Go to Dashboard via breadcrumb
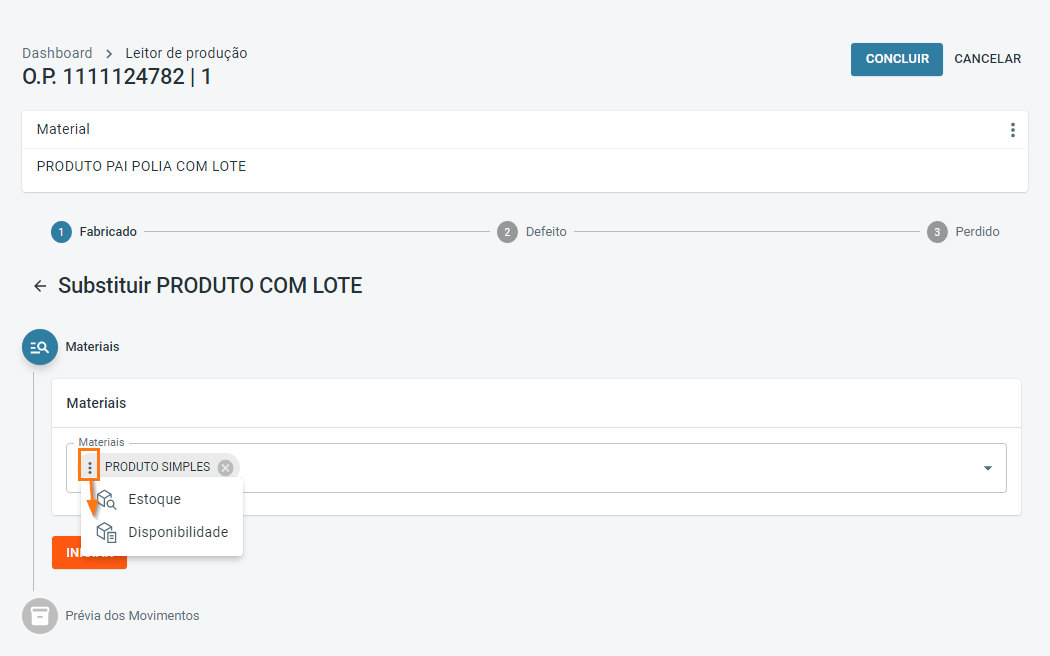Viewport: 1050px width, 656px height. point(57,53)
